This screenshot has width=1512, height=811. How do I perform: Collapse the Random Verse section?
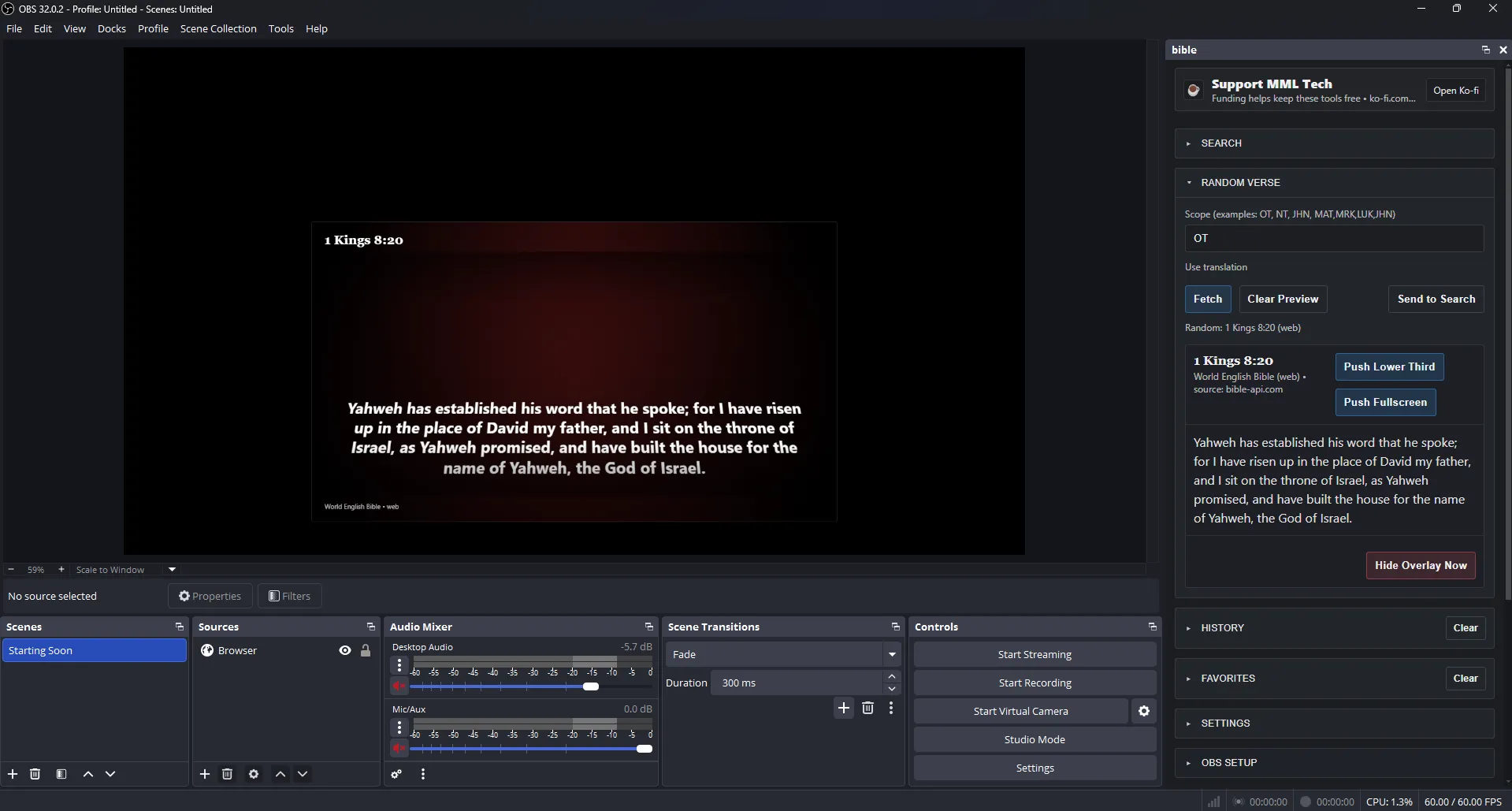(1189, 182)
